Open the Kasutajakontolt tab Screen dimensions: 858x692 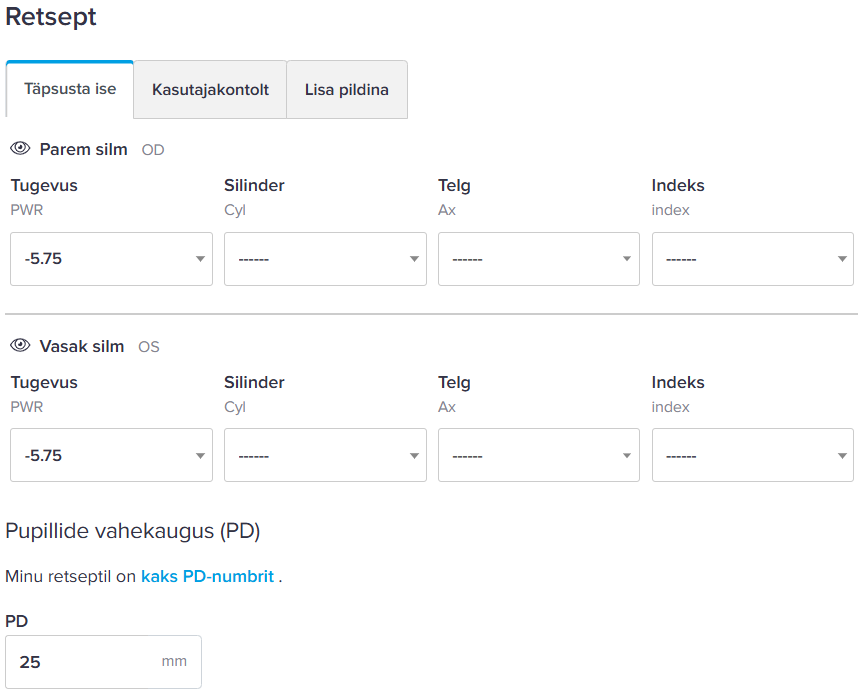tap(210, 90)
